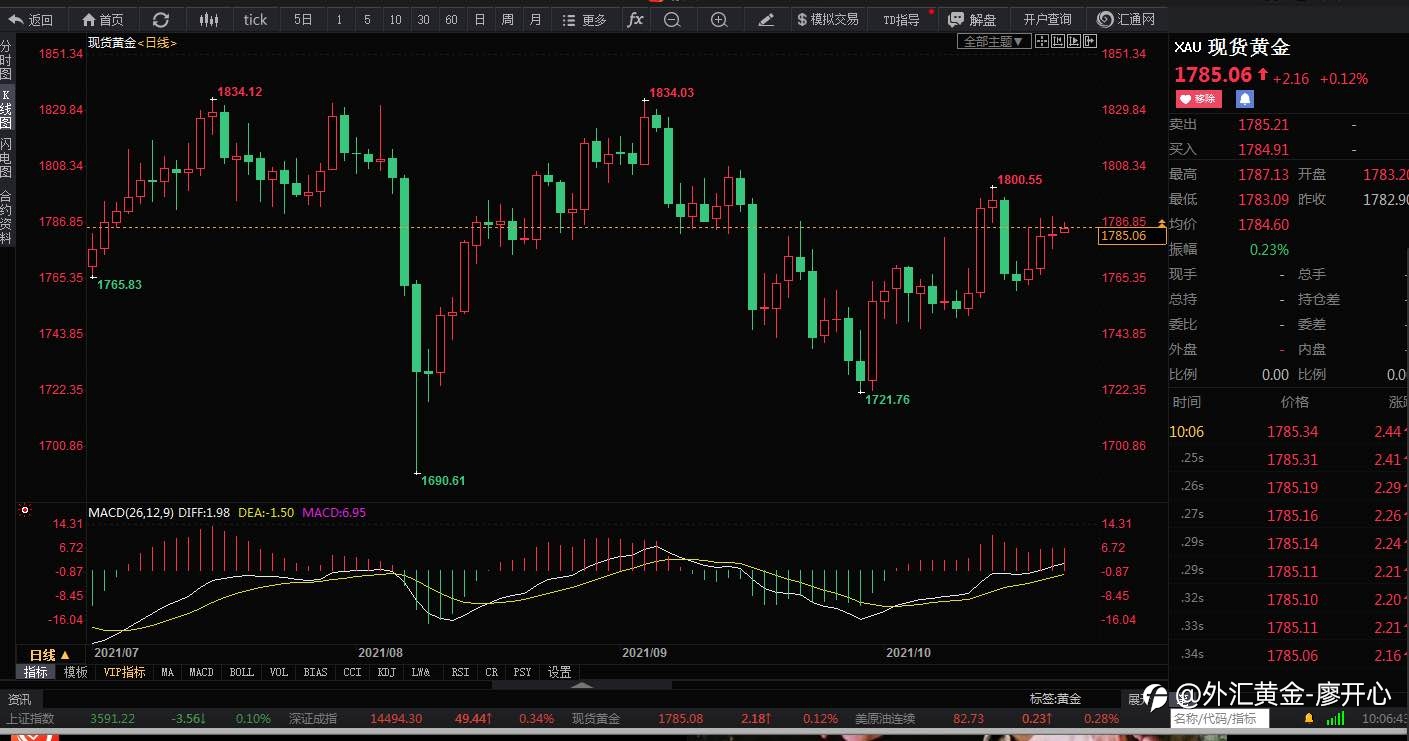Open the 资讯 news tab
1409x741 pixels.
click(x=19, y=699)
